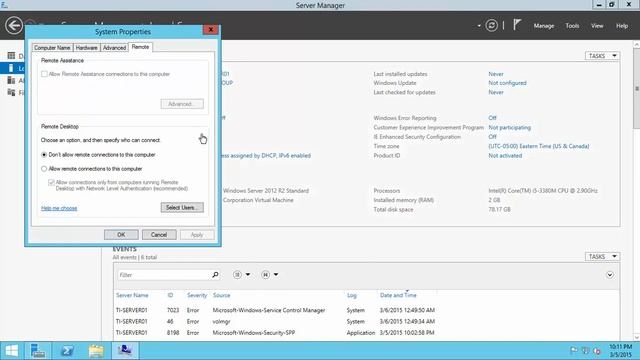Image resolution: width=640 pixels, height=360 pixels.
Task: Click the Dashboard icon in the sidebar
Action: pyautogui.click(x=11, y=56)
